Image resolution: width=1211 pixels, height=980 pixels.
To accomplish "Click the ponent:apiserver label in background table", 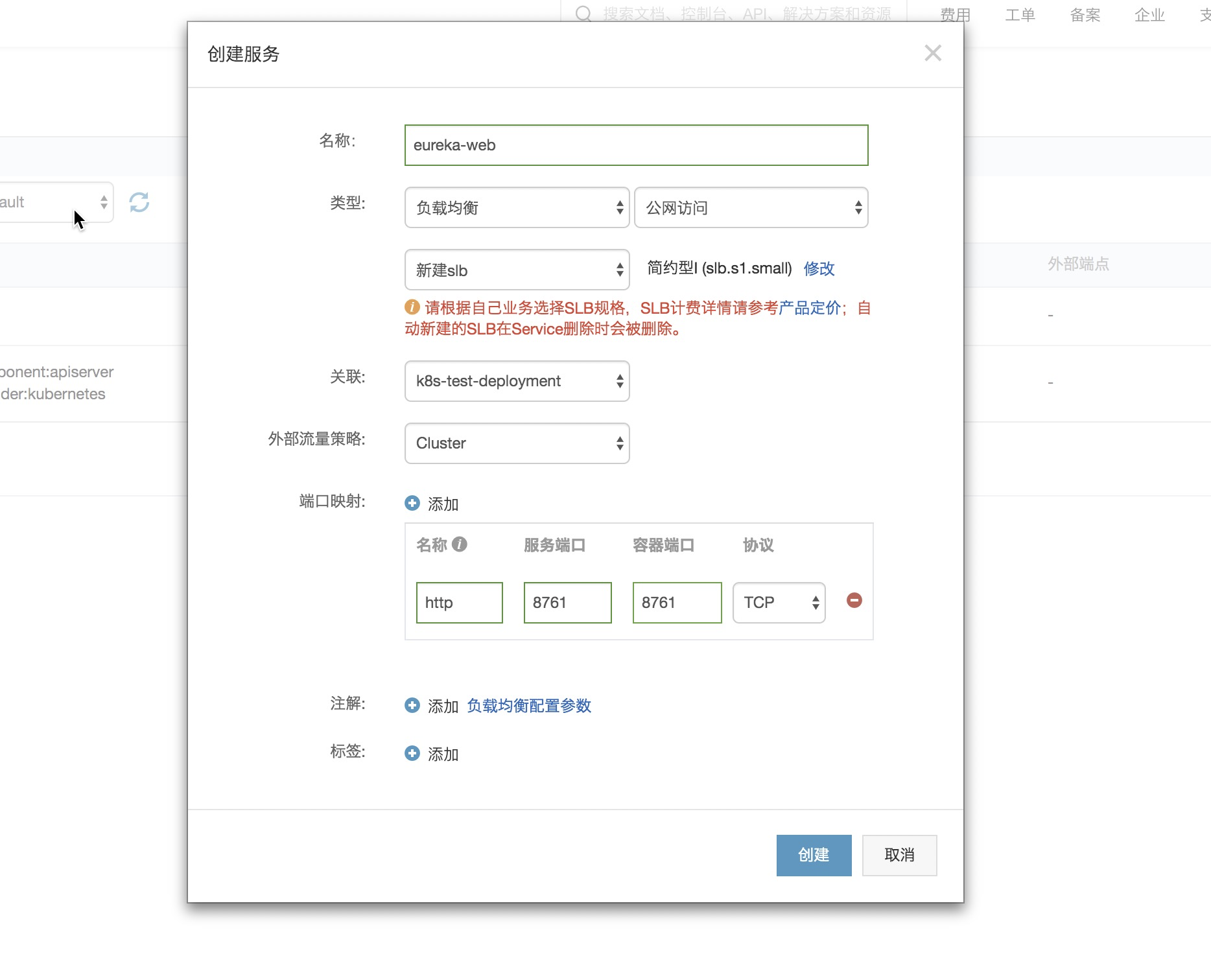I will tap(57, 372).
